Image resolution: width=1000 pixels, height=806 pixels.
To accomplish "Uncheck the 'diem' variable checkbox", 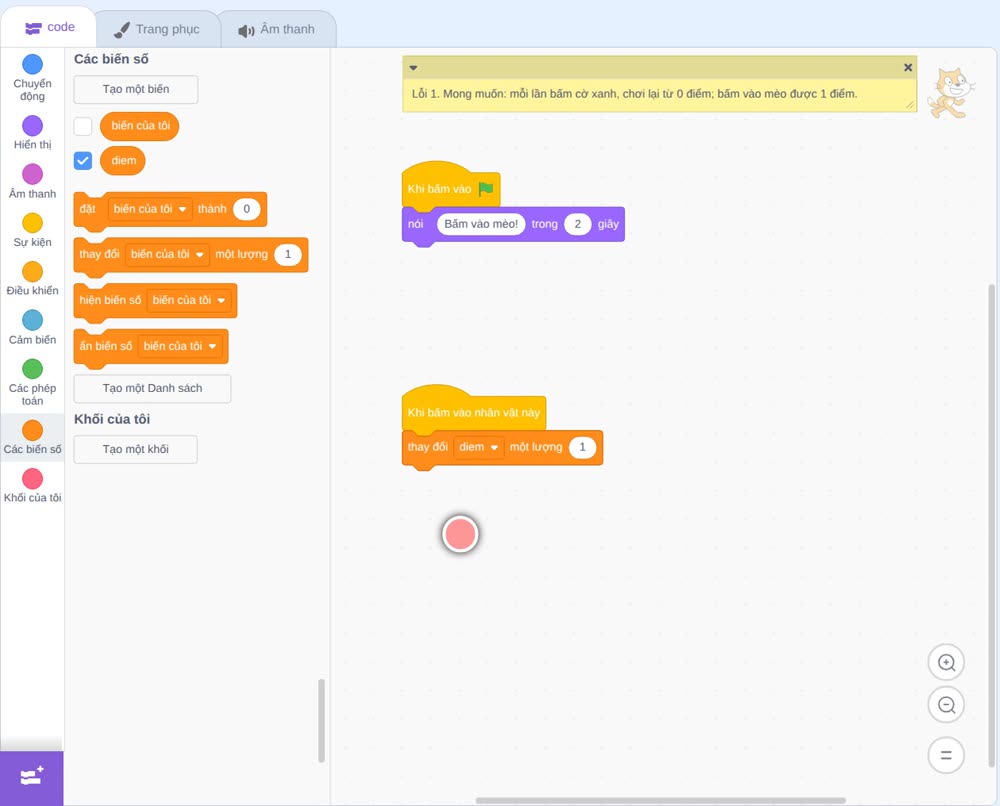I will click(83, 161).
